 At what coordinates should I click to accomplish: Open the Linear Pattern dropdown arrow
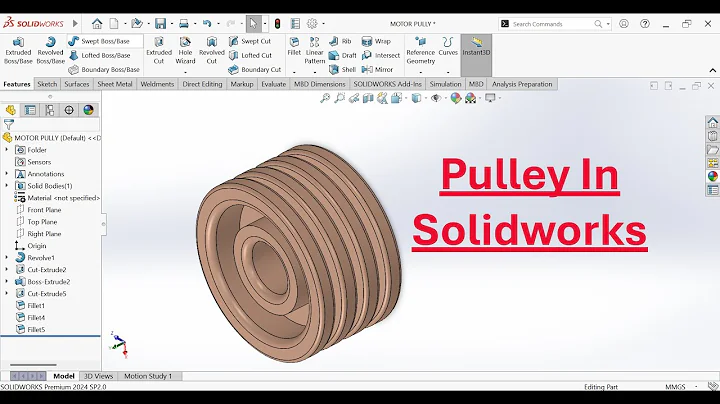[315, 72]
